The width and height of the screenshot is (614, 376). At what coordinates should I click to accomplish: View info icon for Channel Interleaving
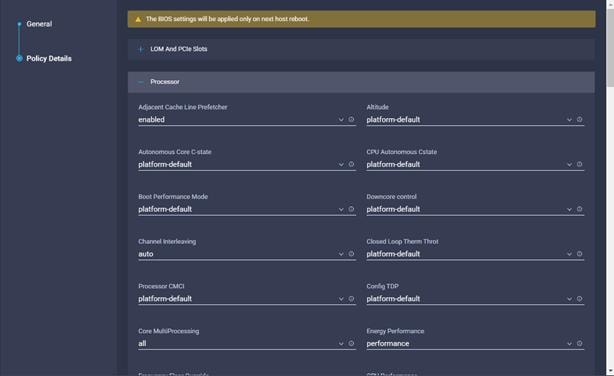(351, 254)
